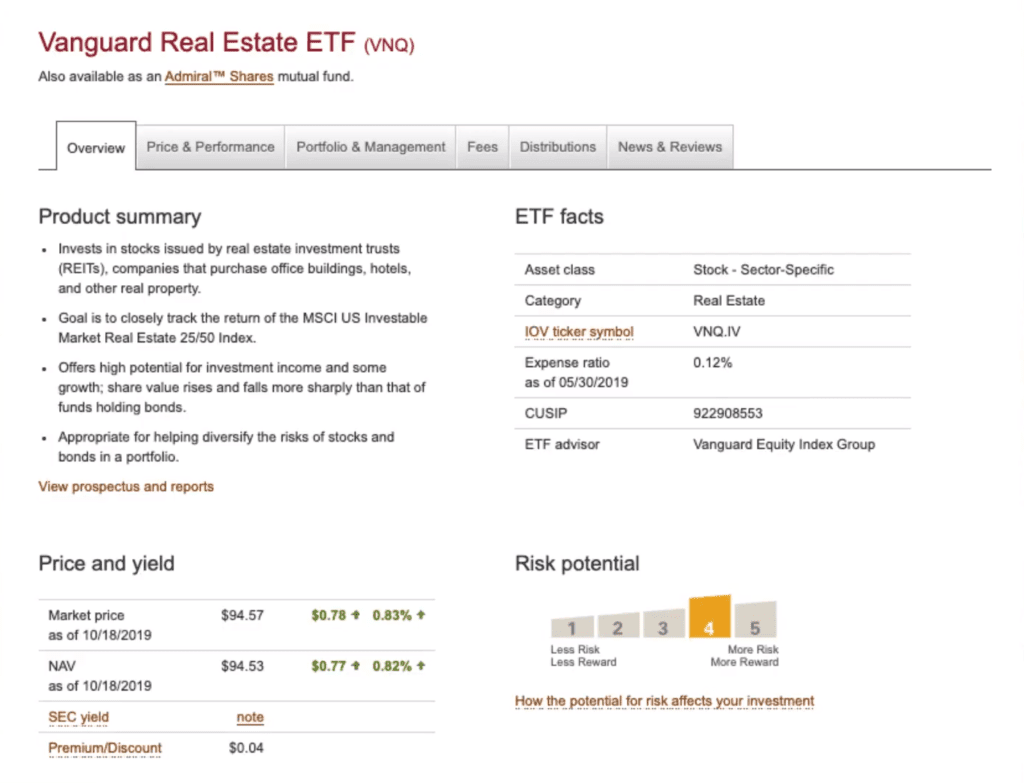Image resolution: width=1024 pixels, height=783 pixels.
Task: Select risk level 2 bar
Action: click(618, 626)
